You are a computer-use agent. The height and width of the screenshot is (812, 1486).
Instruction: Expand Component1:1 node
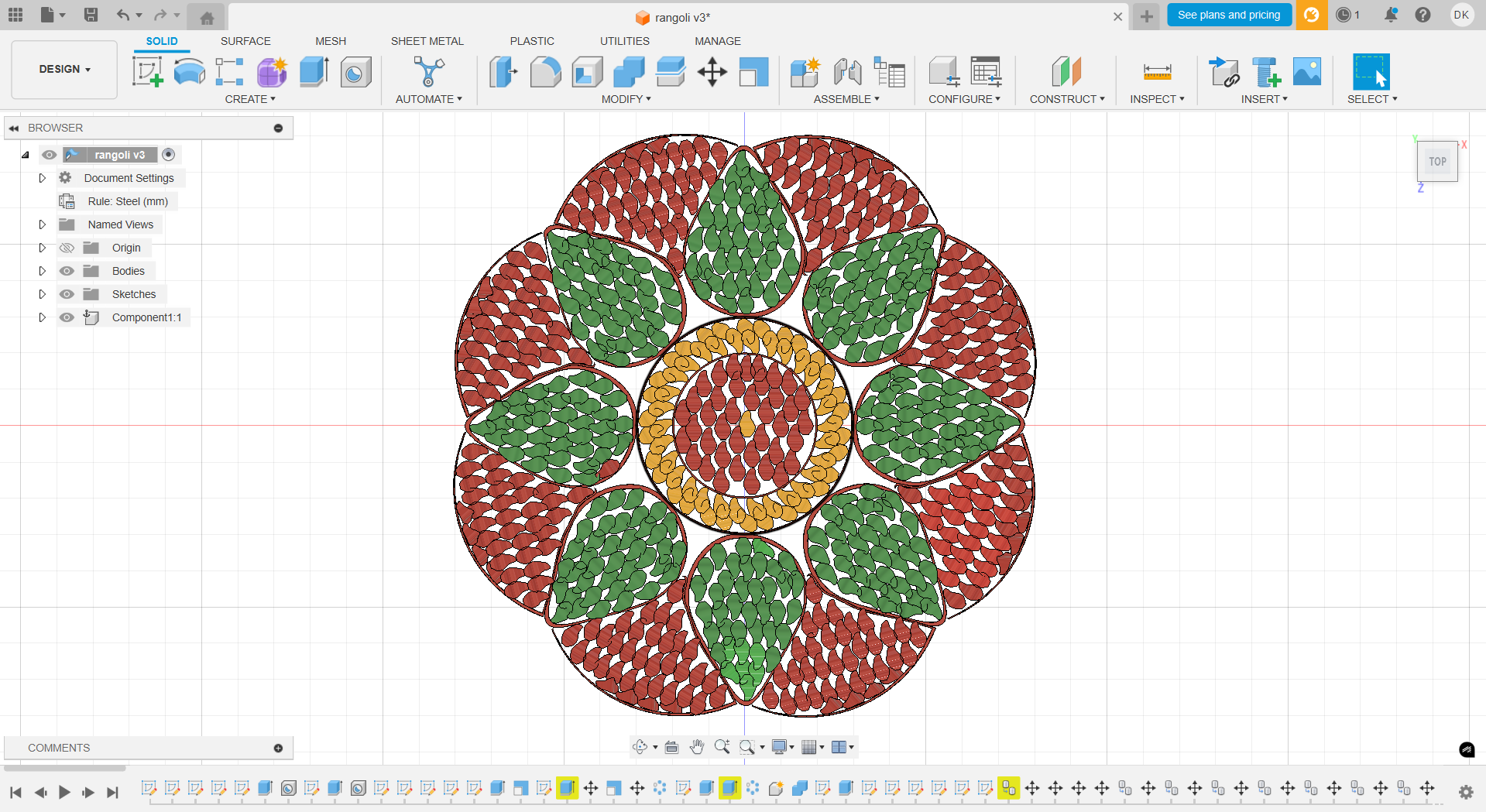tap(43, 317)
